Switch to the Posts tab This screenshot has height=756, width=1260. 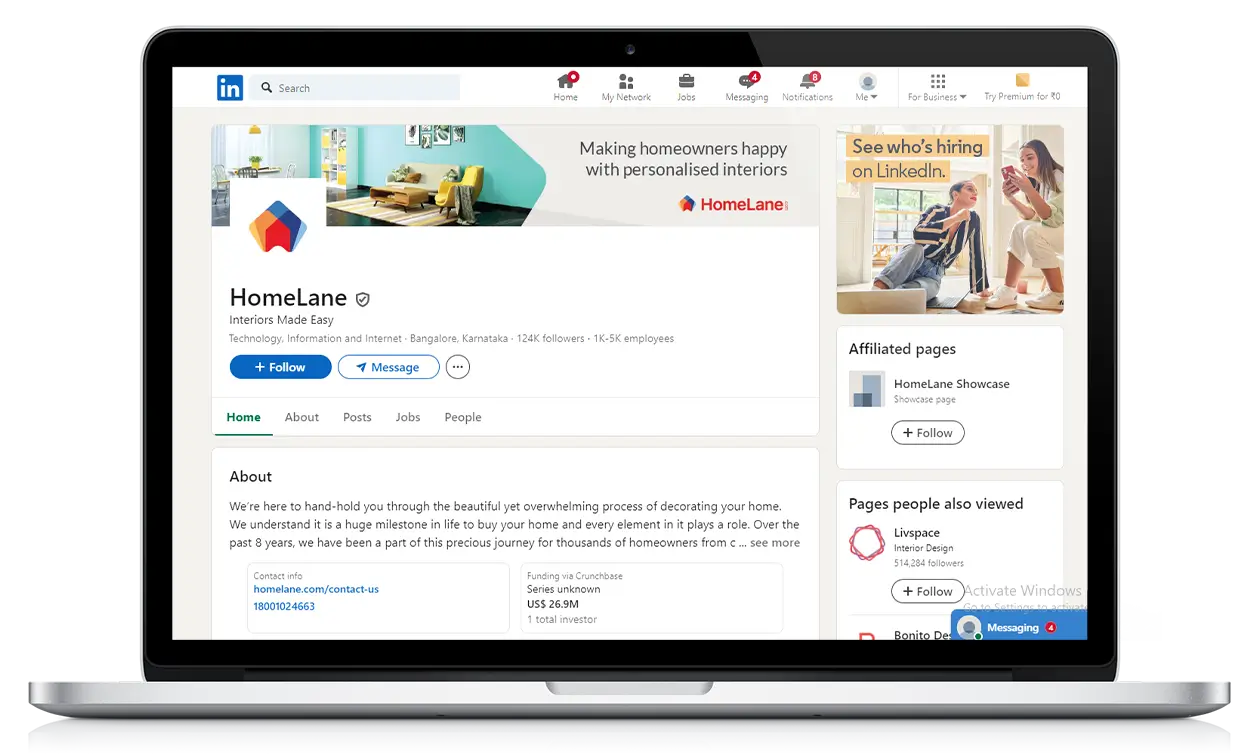(357, 417)
